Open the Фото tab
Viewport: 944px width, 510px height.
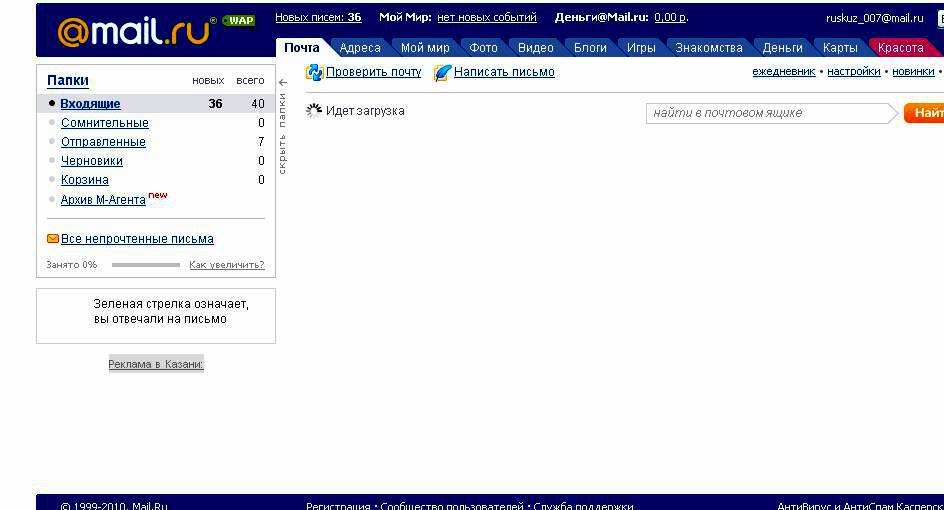483,48
